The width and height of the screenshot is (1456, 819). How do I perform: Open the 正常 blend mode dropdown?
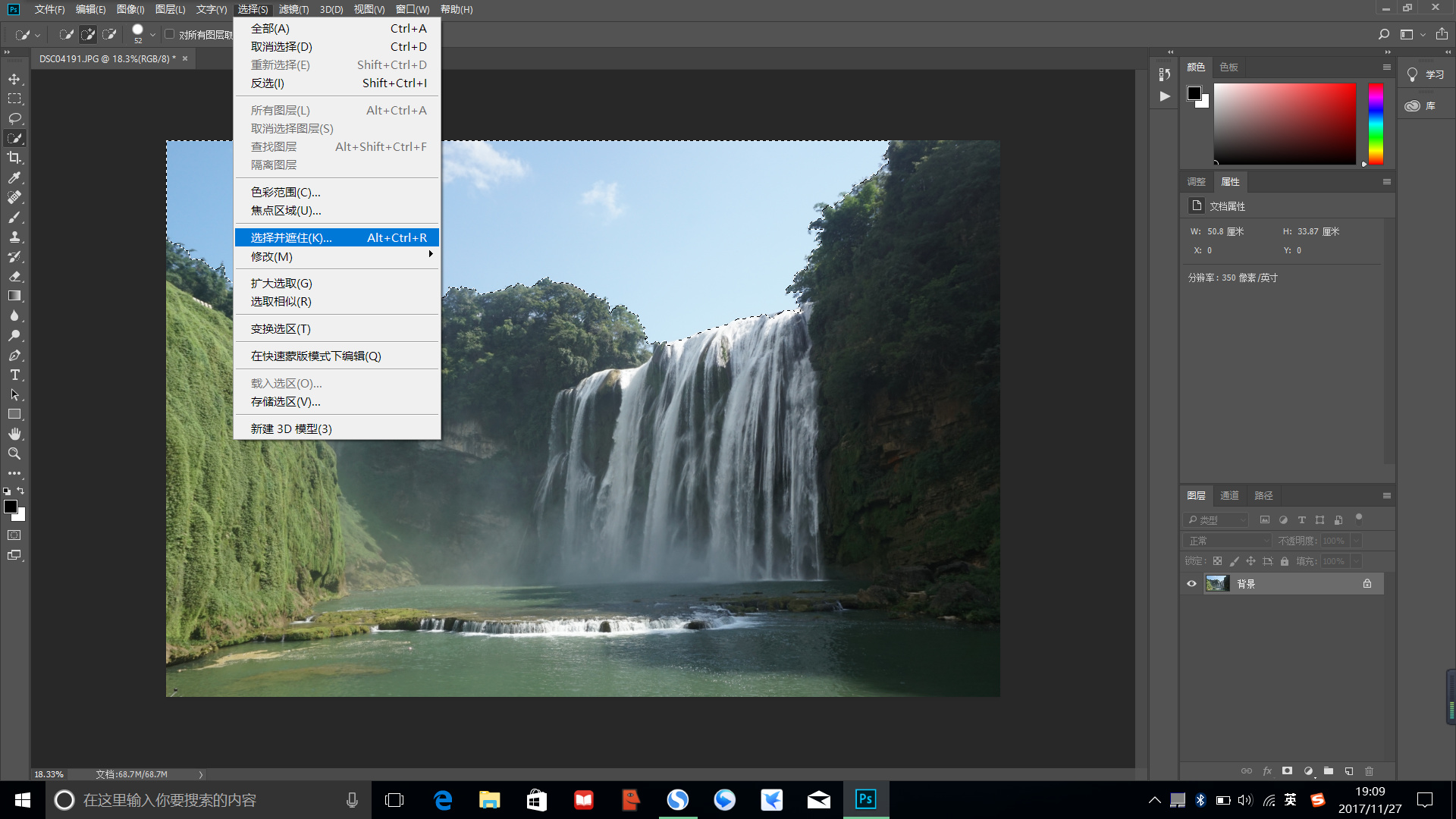(1228, 541)
